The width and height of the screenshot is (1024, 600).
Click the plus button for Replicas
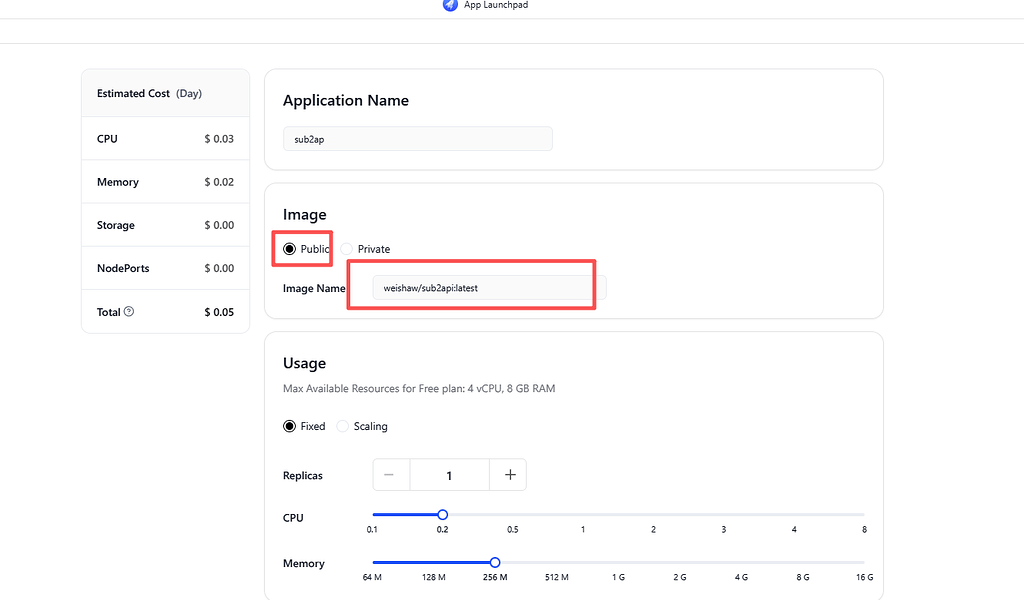coord(510,475)
